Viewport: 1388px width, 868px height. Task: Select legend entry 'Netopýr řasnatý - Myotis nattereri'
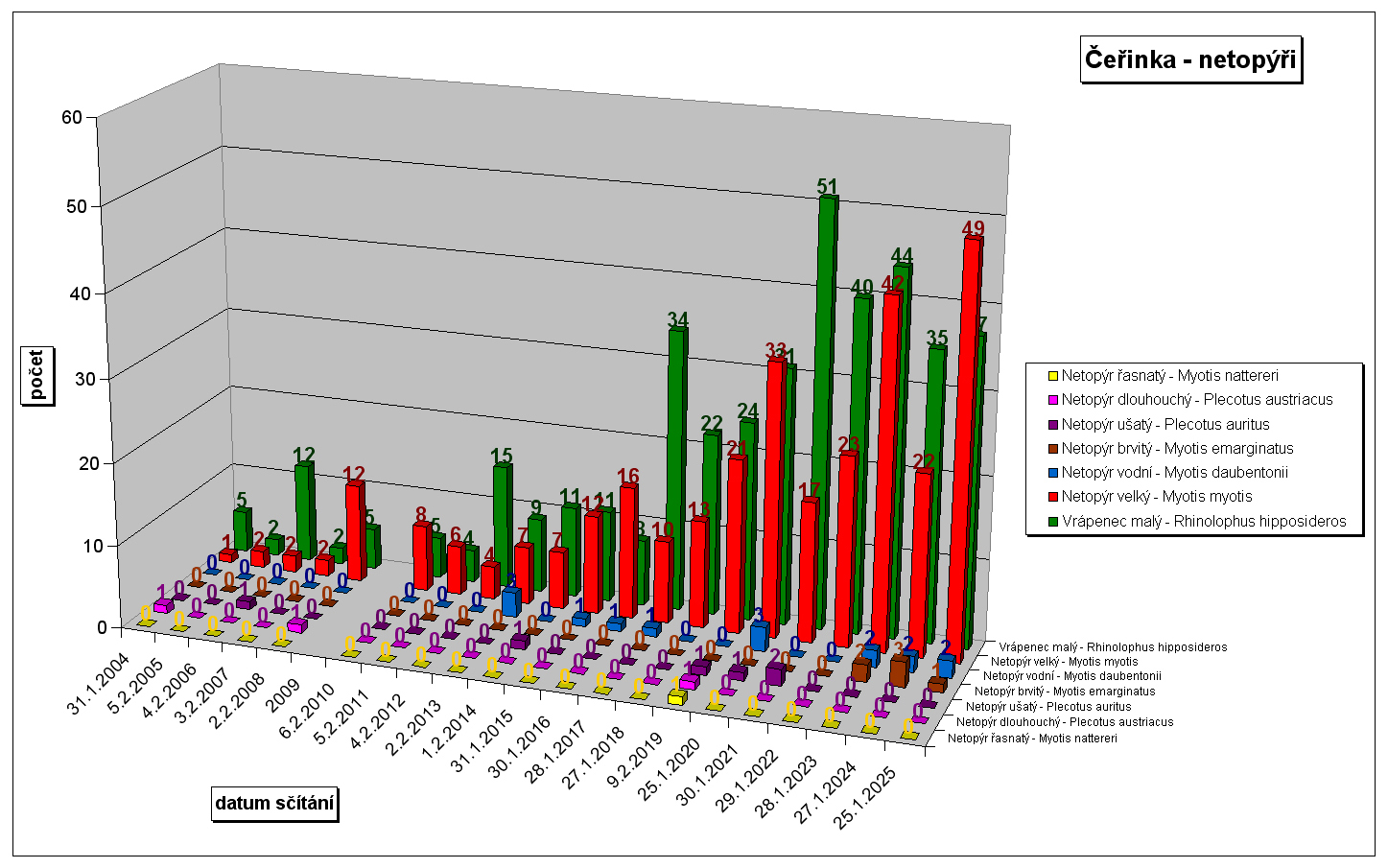[x=1169, y=376]
